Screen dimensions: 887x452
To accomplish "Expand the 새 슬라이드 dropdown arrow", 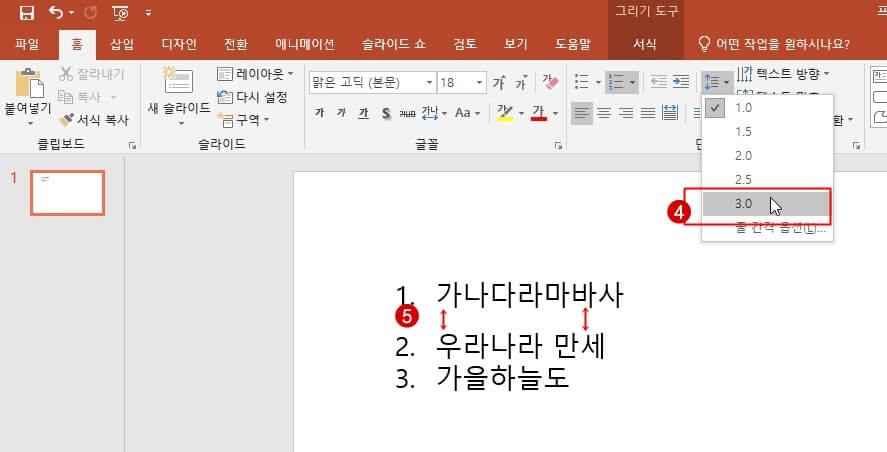I will [181, 123].
